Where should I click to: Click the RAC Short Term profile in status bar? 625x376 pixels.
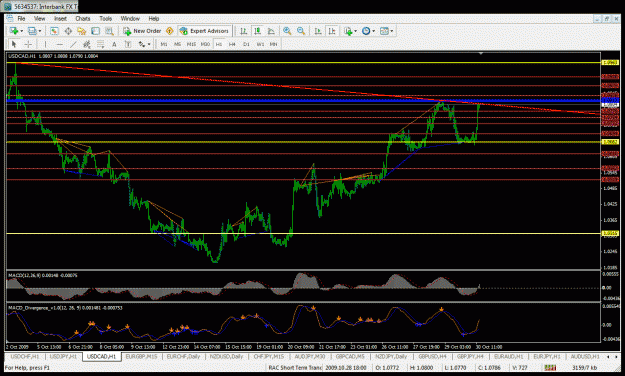295,367
